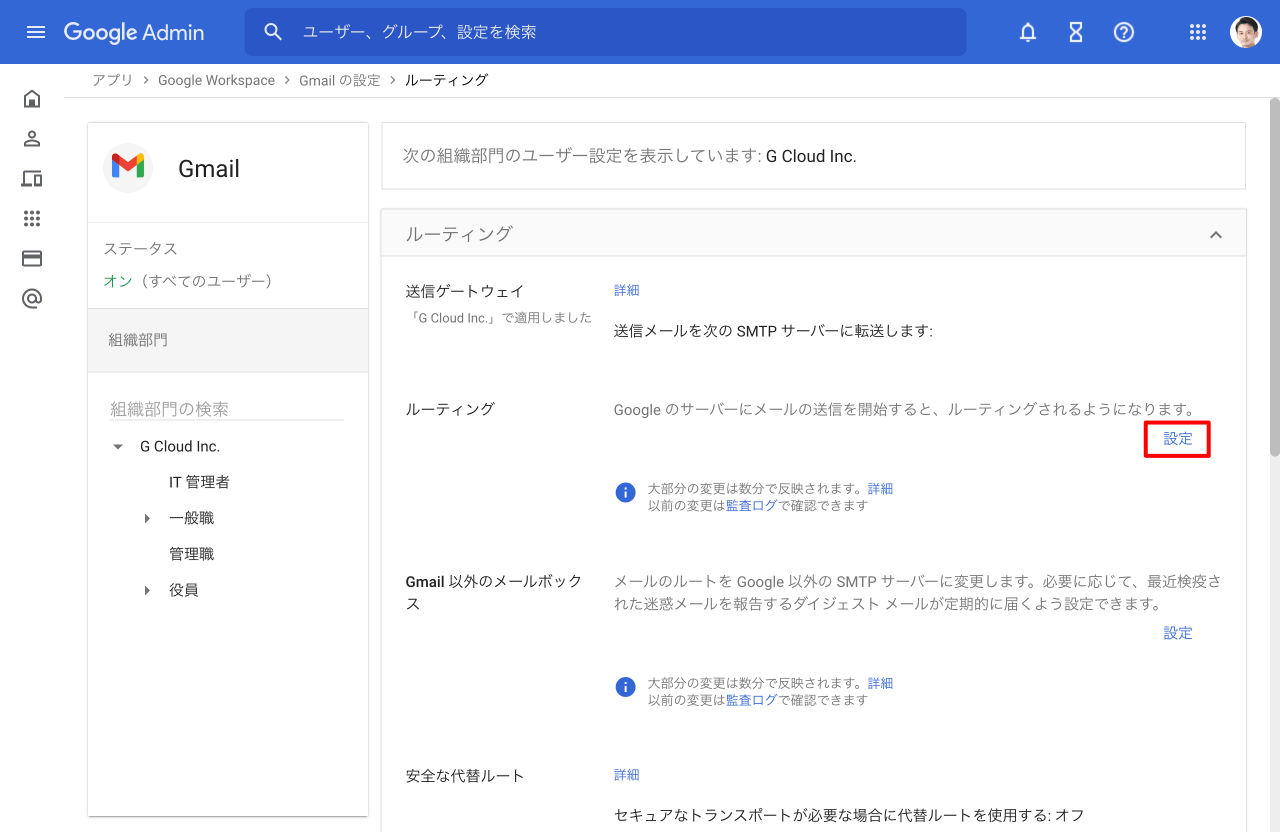This screenshot has height=832, width=1280.
Task: Open Billing card icon in sidebar
Action: (32, 258)
